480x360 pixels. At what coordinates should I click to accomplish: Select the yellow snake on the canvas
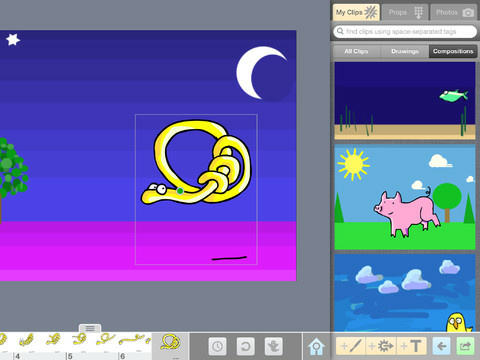(x=196, y=162)
